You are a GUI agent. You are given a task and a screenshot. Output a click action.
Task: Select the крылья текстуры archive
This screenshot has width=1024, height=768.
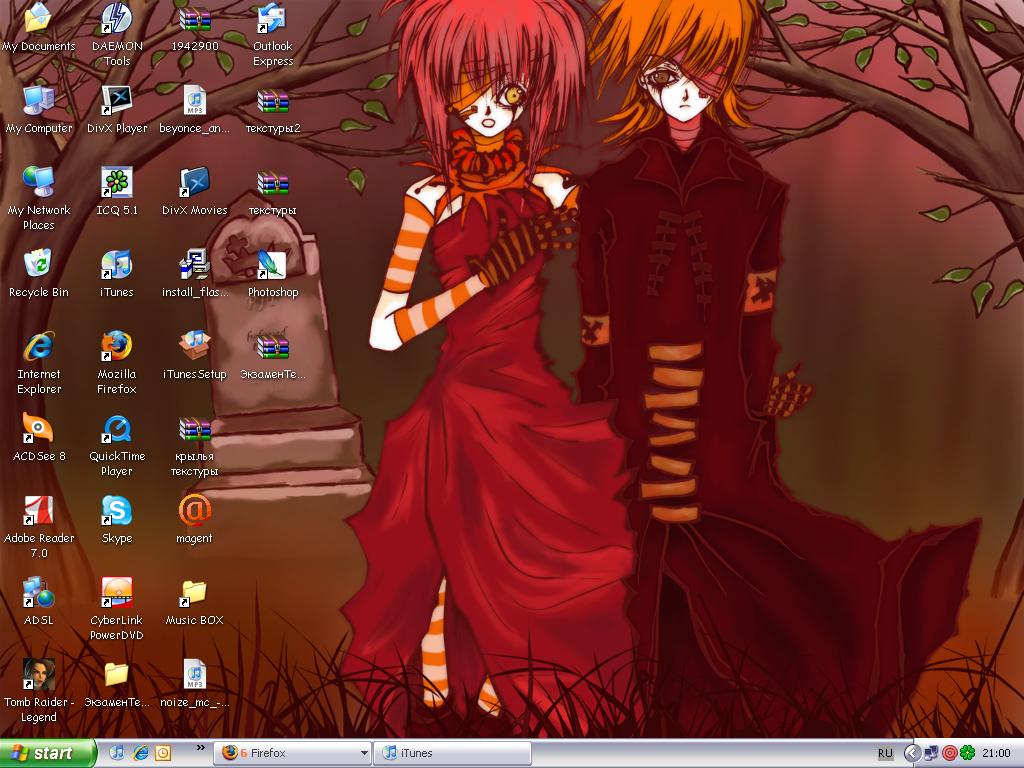(195, 445)
